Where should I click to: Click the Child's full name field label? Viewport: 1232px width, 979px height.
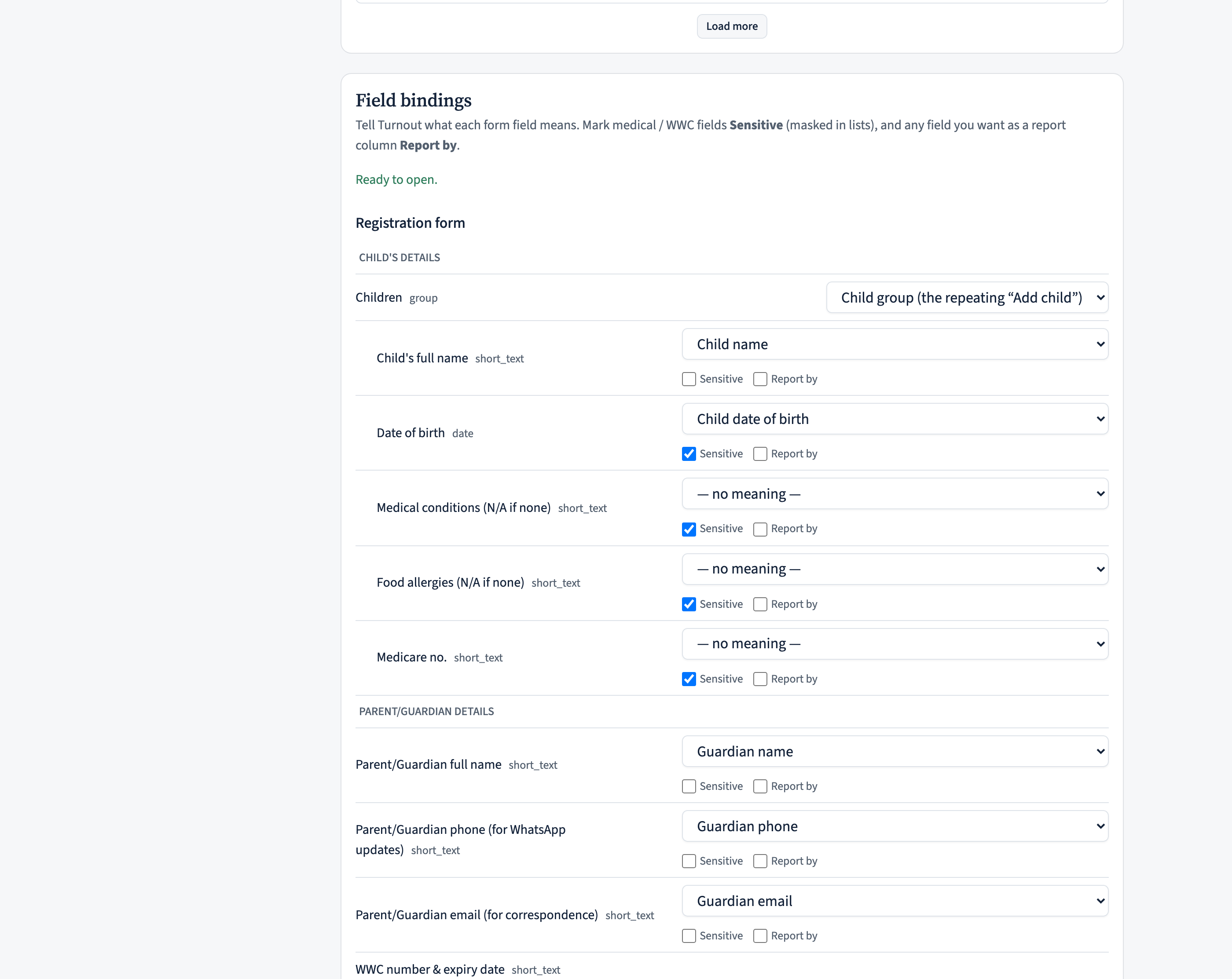422,358
